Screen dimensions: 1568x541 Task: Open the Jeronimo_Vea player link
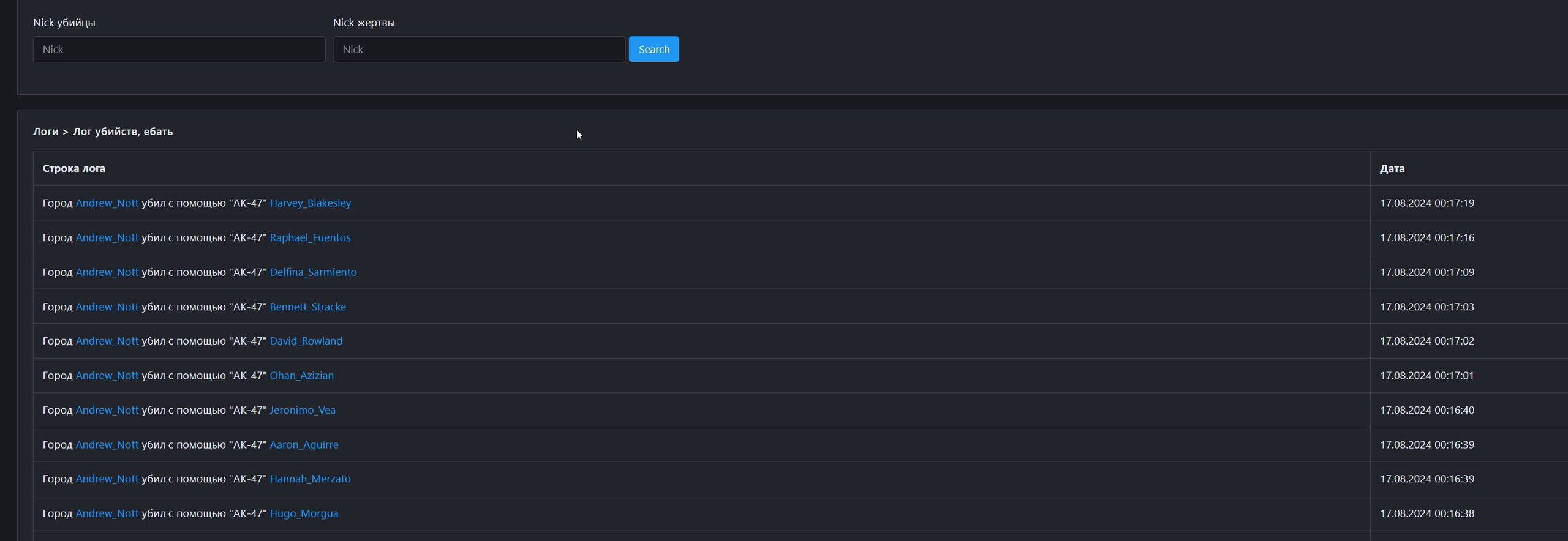(303, 410)
